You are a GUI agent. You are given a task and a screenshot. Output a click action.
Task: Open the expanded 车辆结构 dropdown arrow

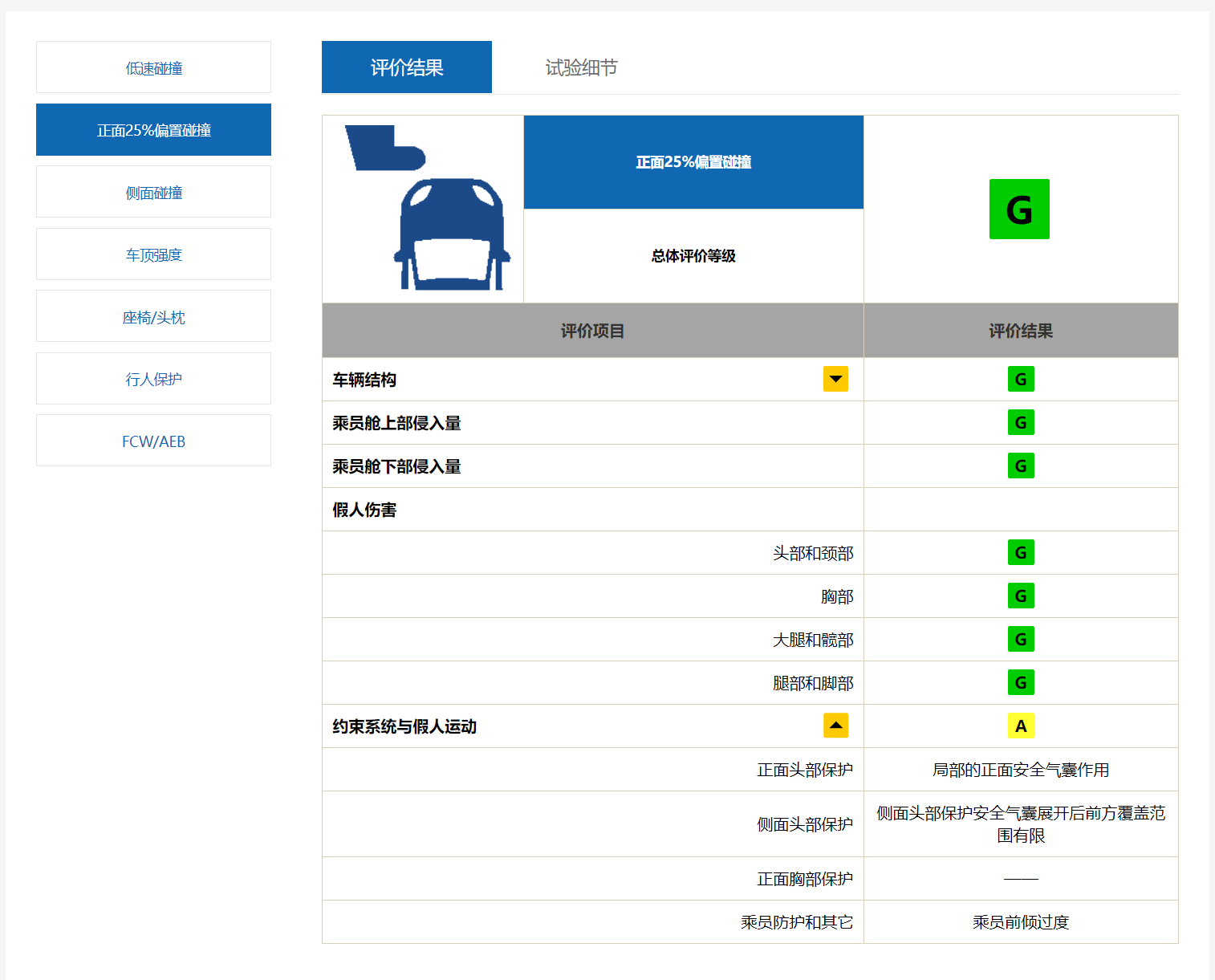point(835,379)
